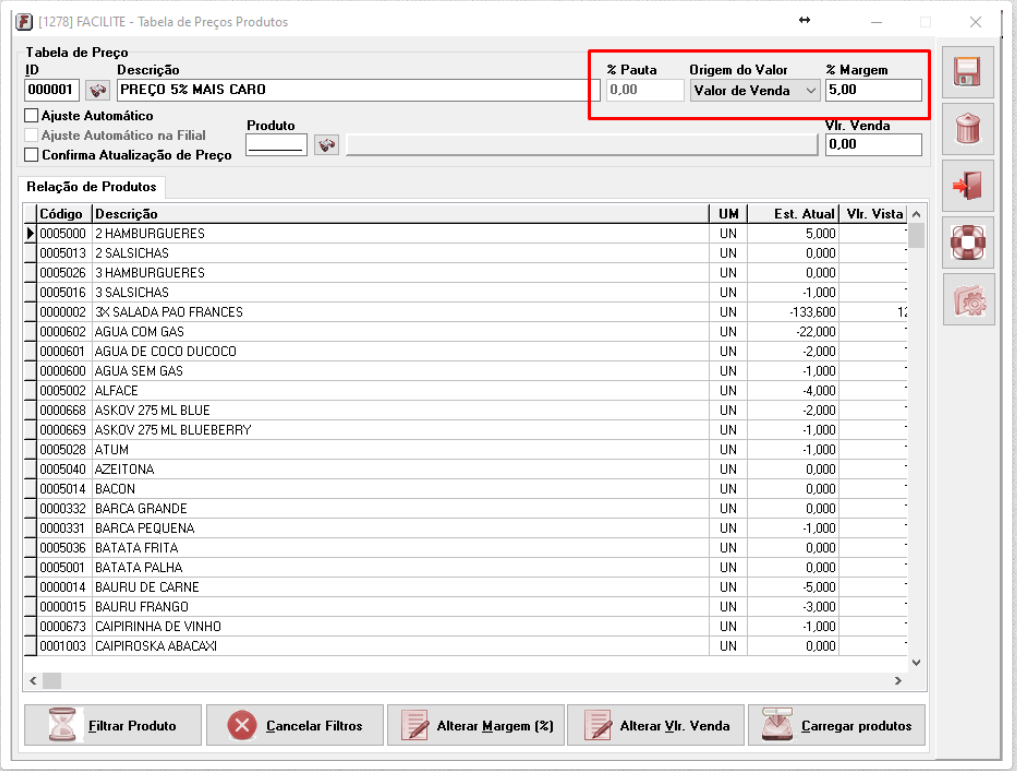
Task: Click the lookup icon beside the ID field
Action: [x=97, y=90]
